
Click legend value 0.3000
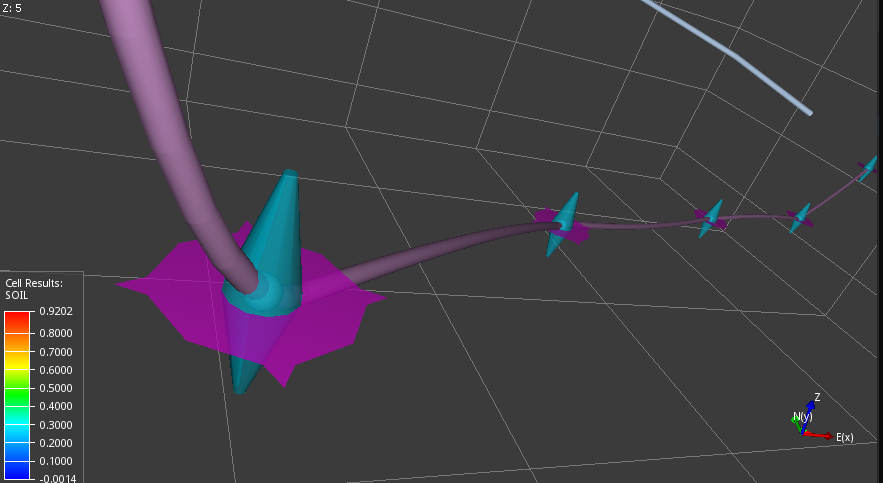(x=56, y=425)
